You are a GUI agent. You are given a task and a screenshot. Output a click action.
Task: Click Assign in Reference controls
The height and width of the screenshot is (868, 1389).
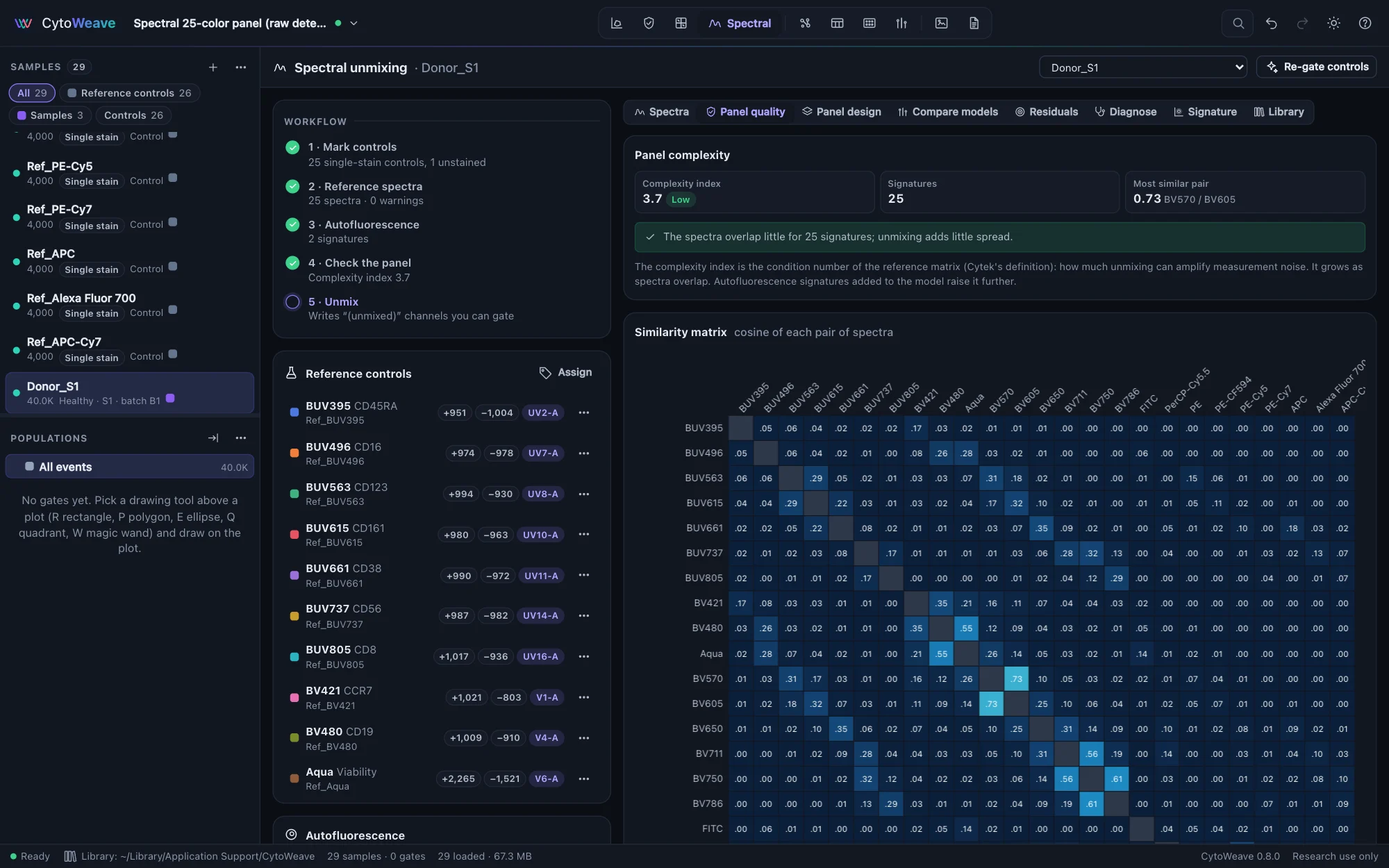(566, 373)
